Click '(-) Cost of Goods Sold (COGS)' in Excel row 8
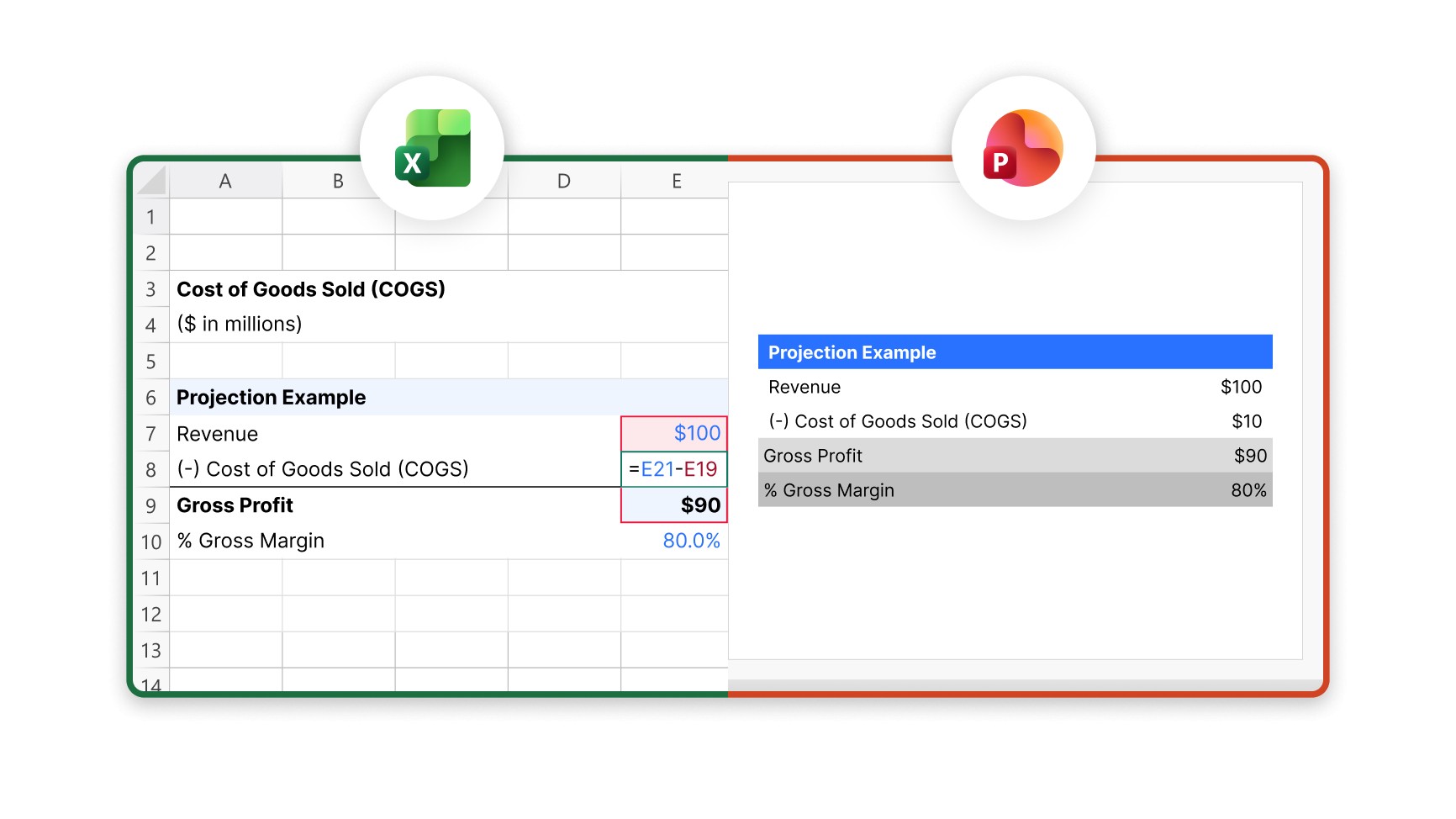Image resolution: width=1456 pixels, height=819 pixels. 323,469
